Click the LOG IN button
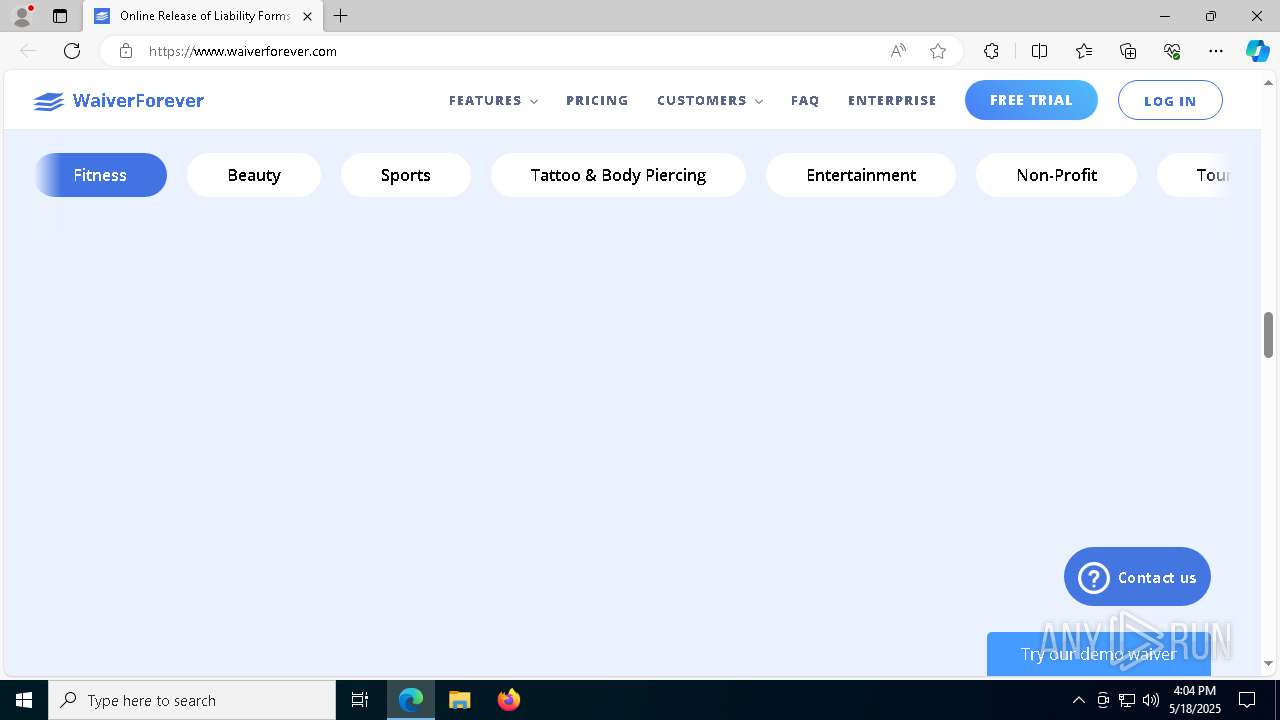Viewport: 1280px width, 720px height. (x=1170, y=100)
